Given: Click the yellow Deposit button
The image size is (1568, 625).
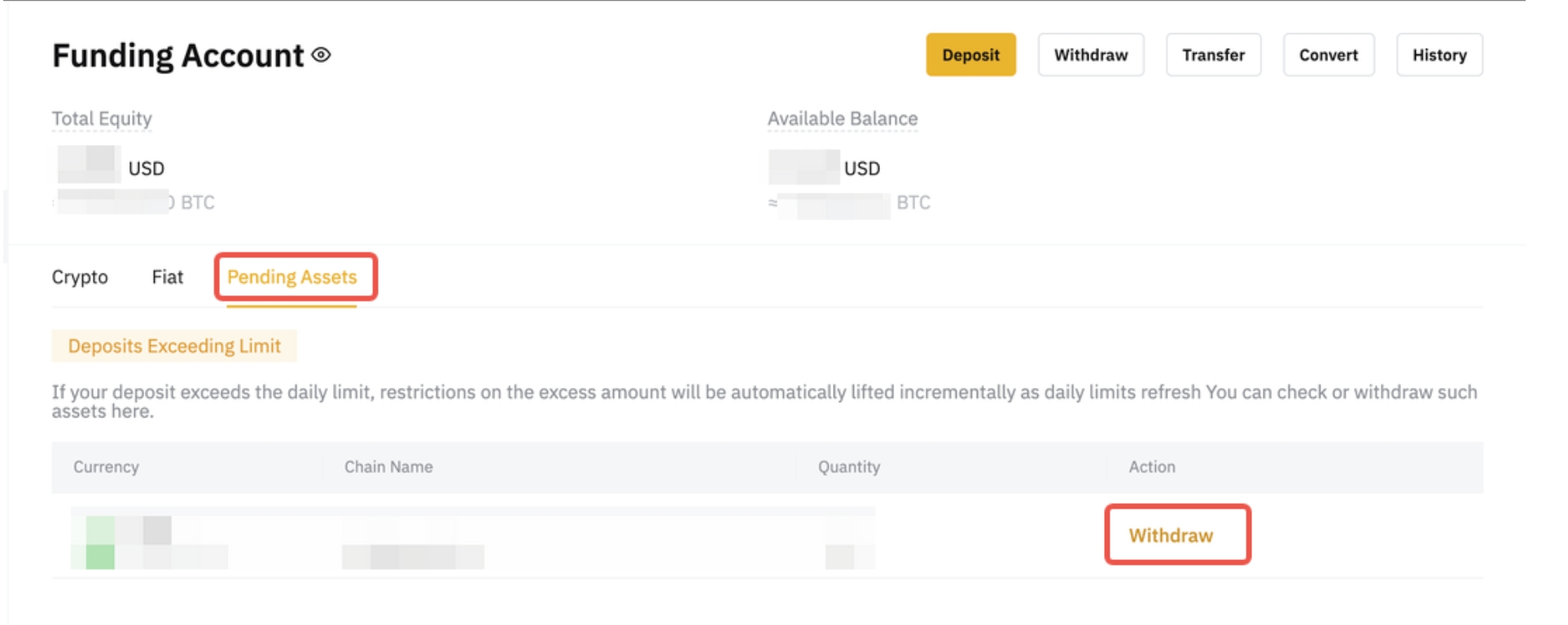Looking at the screenshot, I should (x=970, y=55).
